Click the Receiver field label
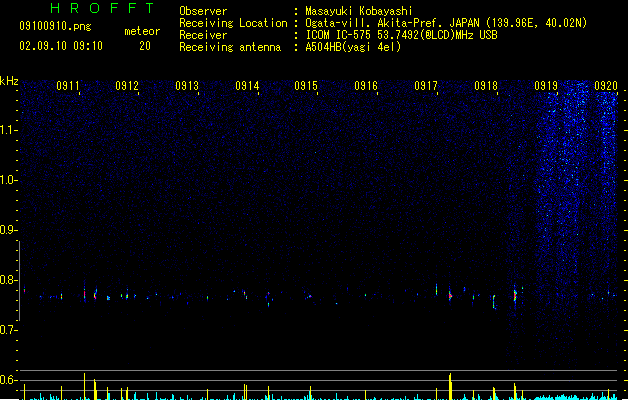The image size is (629, 400). [203, 35]
